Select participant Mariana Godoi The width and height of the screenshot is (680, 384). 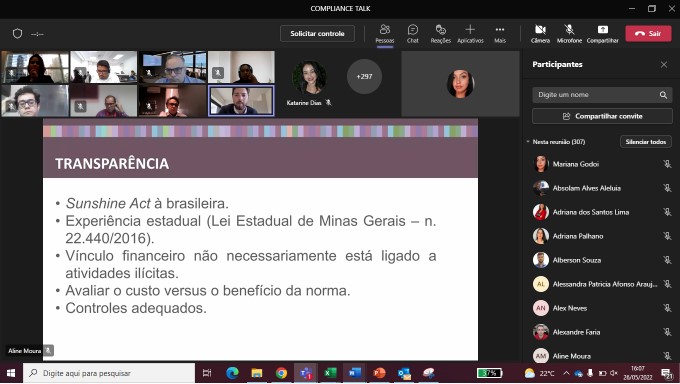coord(602,164)
